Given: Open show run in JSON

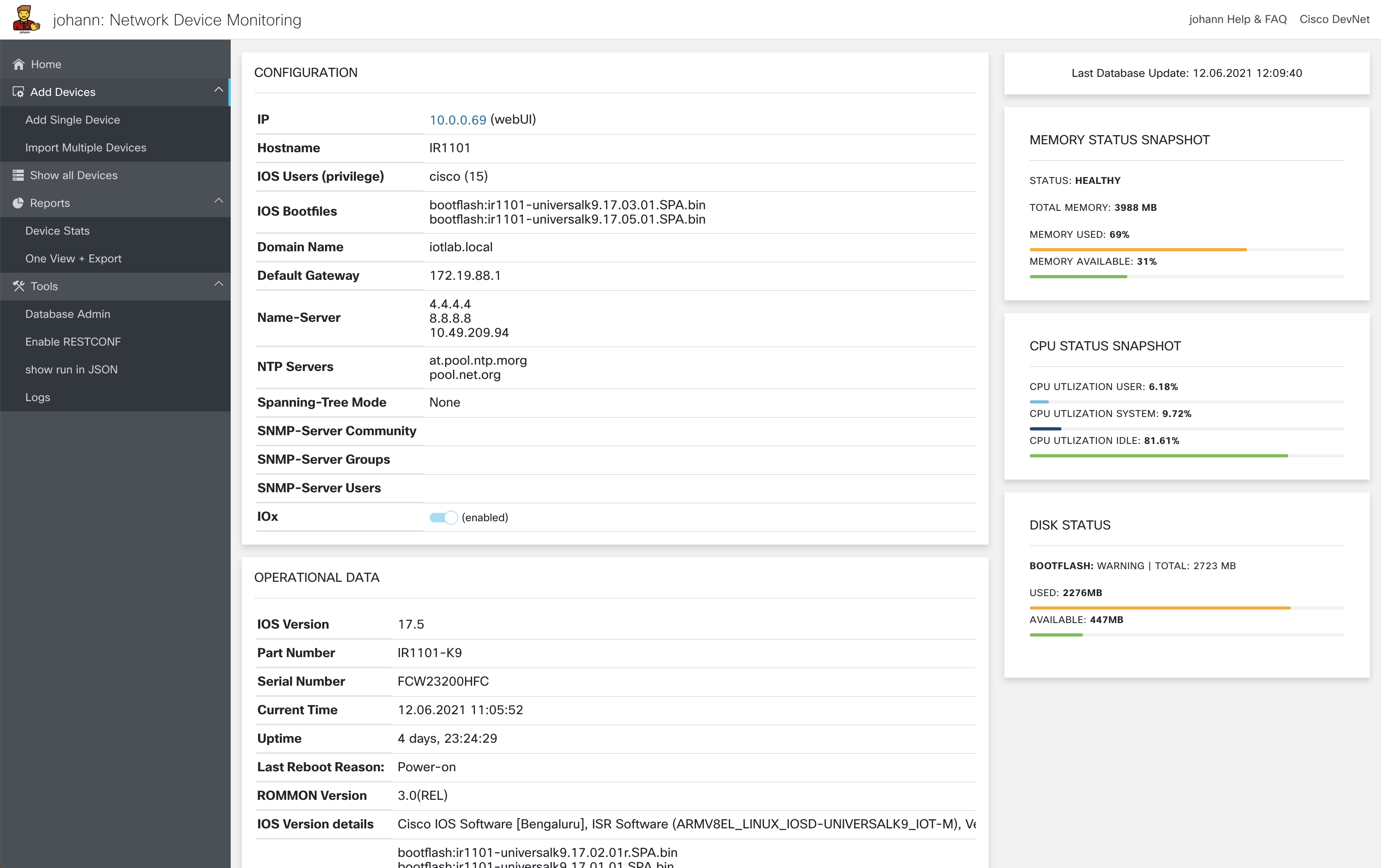Looking at the screenshot, I should pos(71,369).
